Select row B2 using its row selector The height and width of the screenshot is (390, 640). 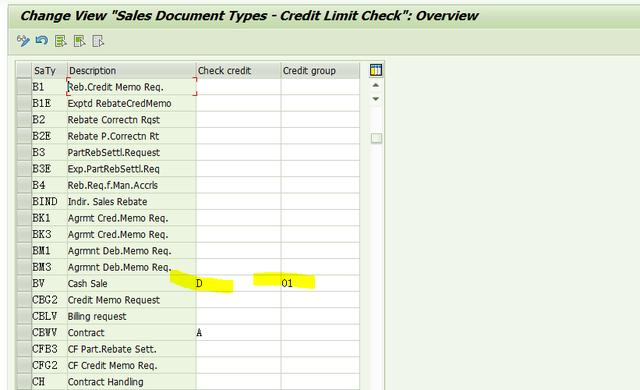pos(24,120)
